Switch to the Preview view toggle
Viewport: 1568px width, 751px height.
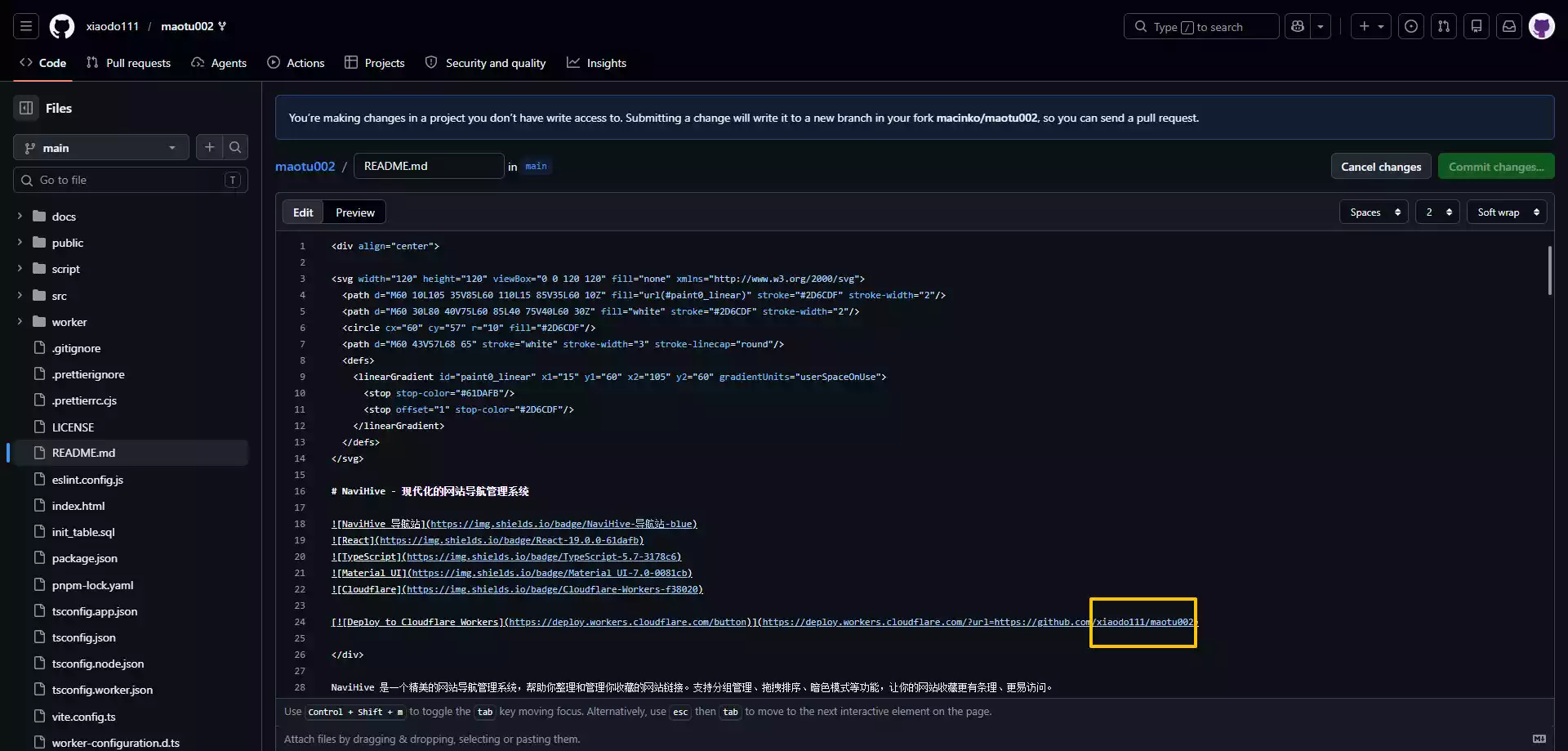click(355, 212)
